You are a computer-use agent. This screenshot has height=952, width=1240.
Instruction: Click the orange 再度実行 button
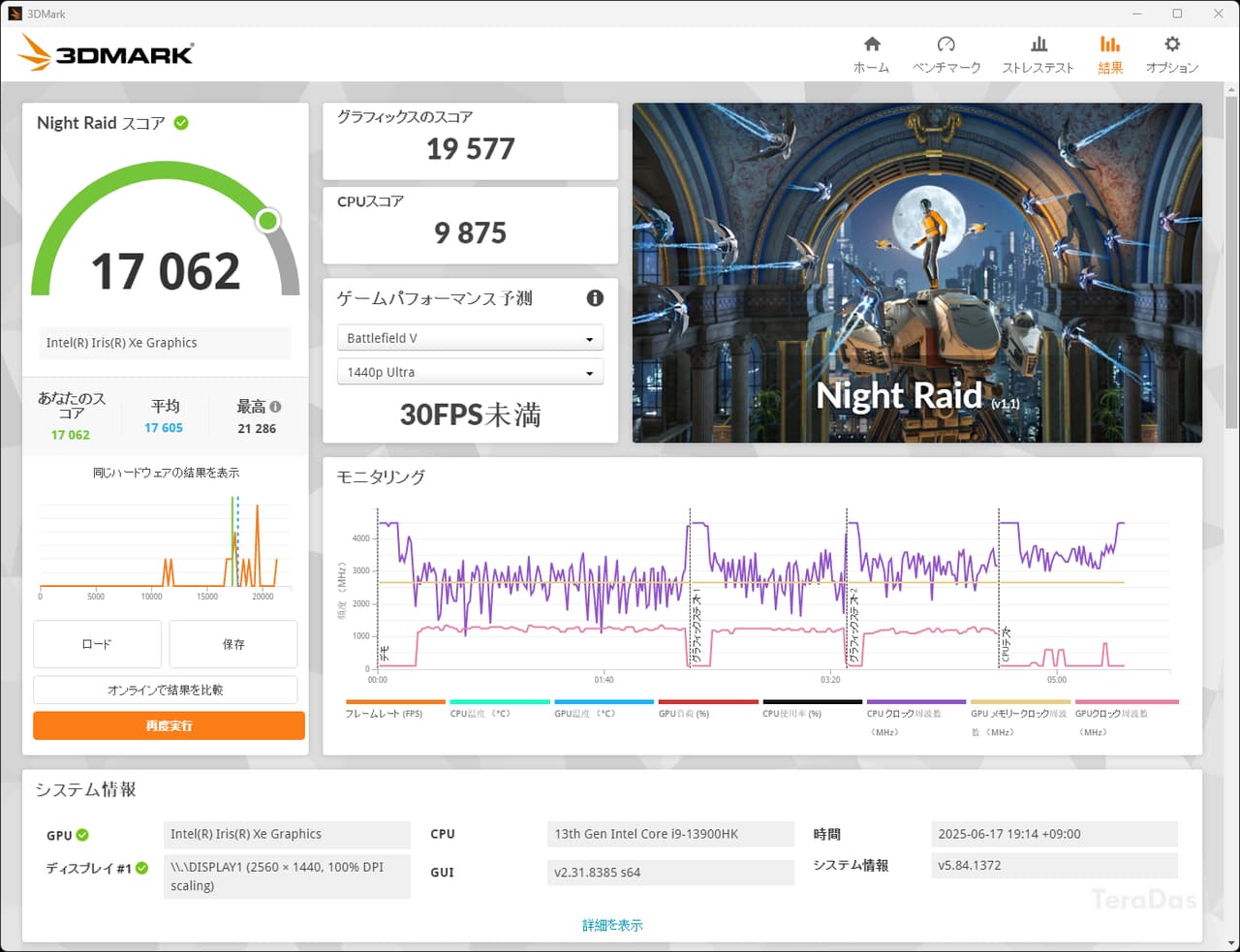(169, 725)
